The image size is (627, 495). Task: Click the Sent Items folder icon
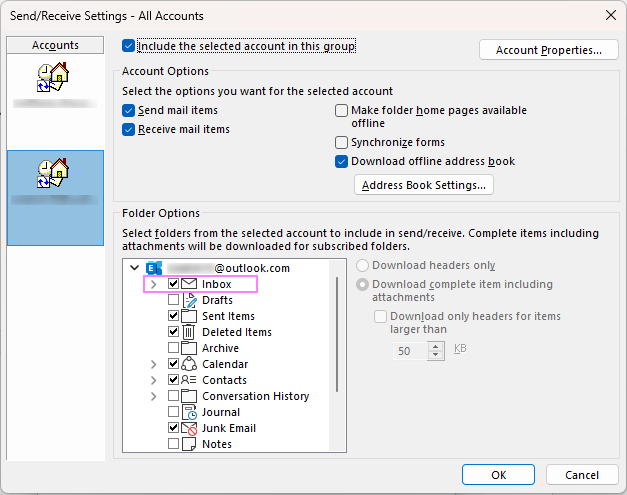[x=189, y=316]
